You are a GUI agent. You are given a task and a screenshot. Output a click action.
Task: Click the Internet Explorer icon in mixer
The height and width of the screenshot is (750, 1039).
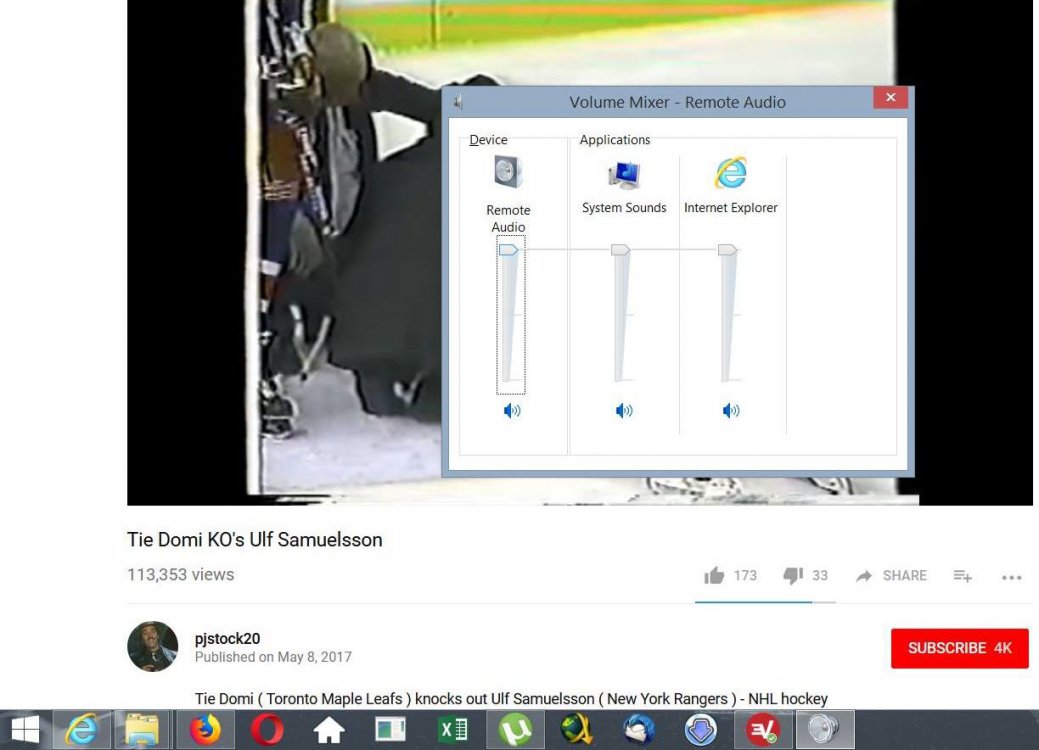[x=731, y=173]
